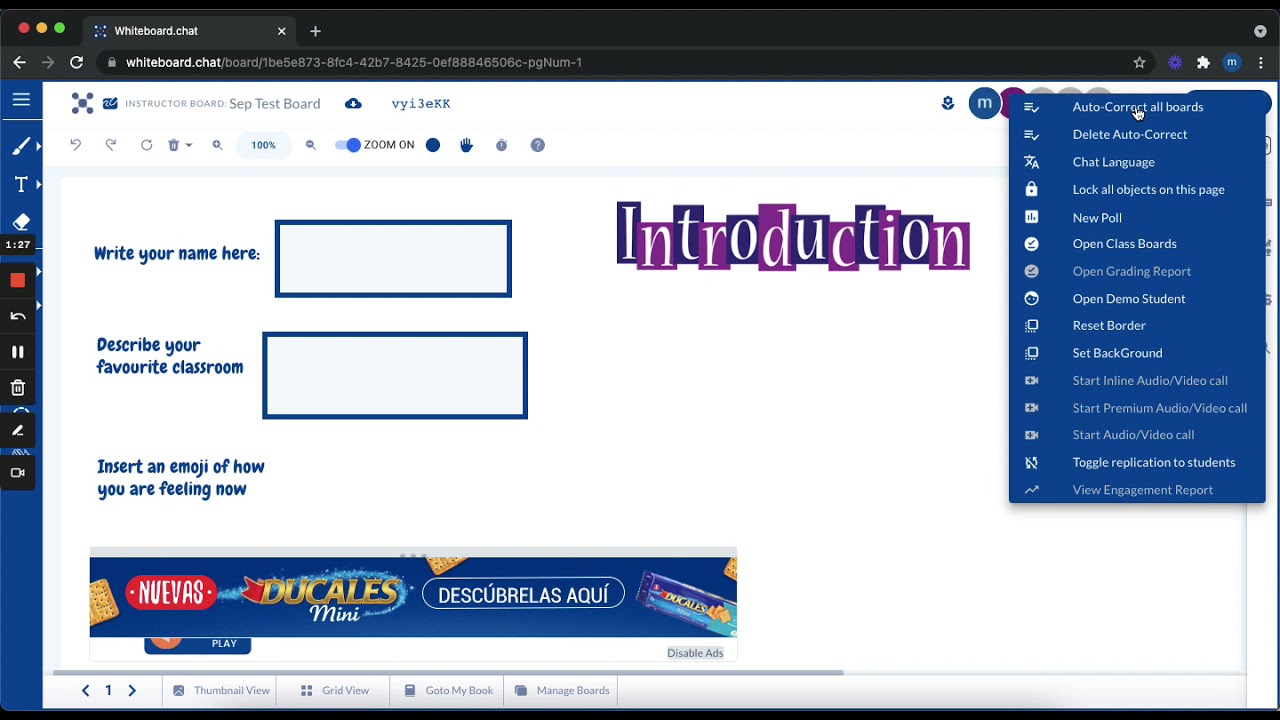Image resolution: width=1280 pixels, height=720 pixels.
Task: Click the person location pin icon
Action: coord(948,103)
